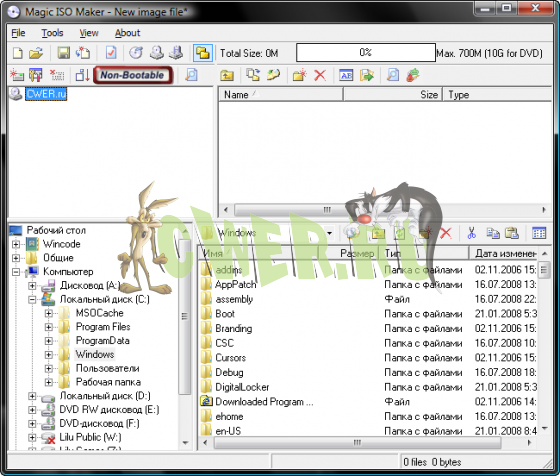Collapse the Локальный диск (C:) node
Viewport: 560px width, 476px height.
32,300
